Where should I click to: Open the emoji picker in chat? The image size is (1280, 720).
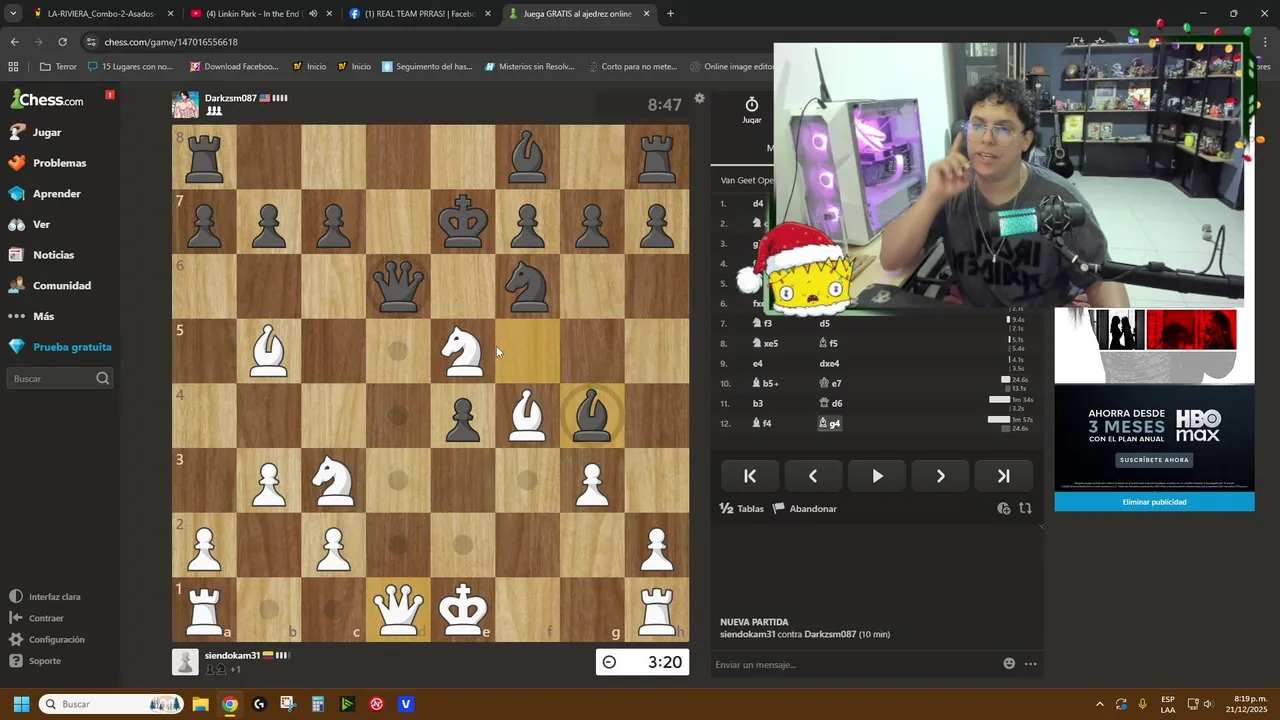pos(1009,664)
